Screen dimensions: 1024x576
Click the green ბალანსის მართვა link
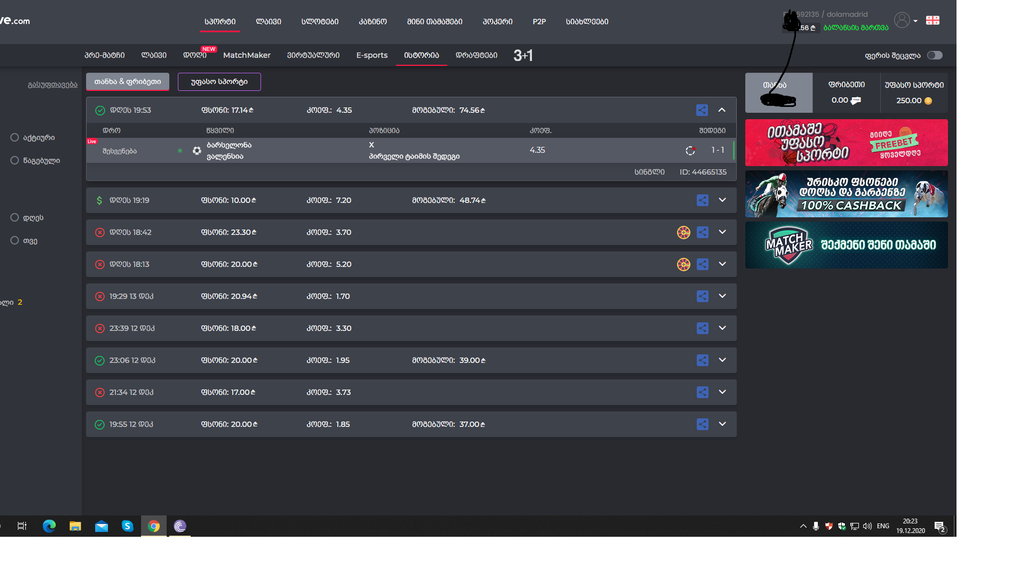[x=856, y=28]
